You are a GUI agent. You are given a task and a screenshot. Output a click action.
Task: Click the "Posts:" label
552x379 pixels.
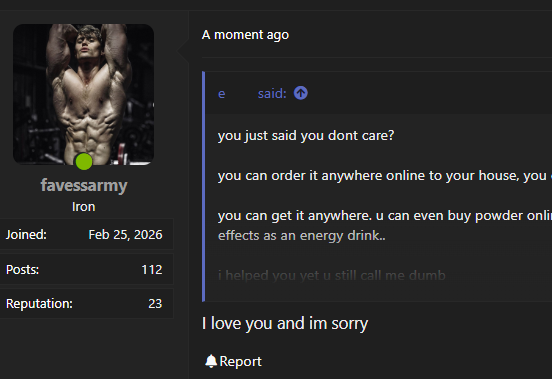[x=22, y=270]
